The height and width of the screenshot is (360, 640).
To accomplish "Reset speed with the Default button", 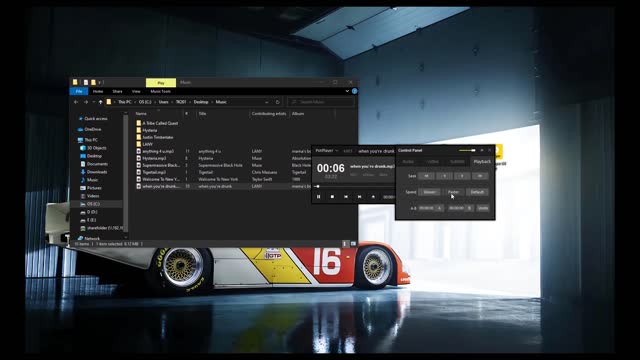I will pyautogui.click(x=477, y=192).
